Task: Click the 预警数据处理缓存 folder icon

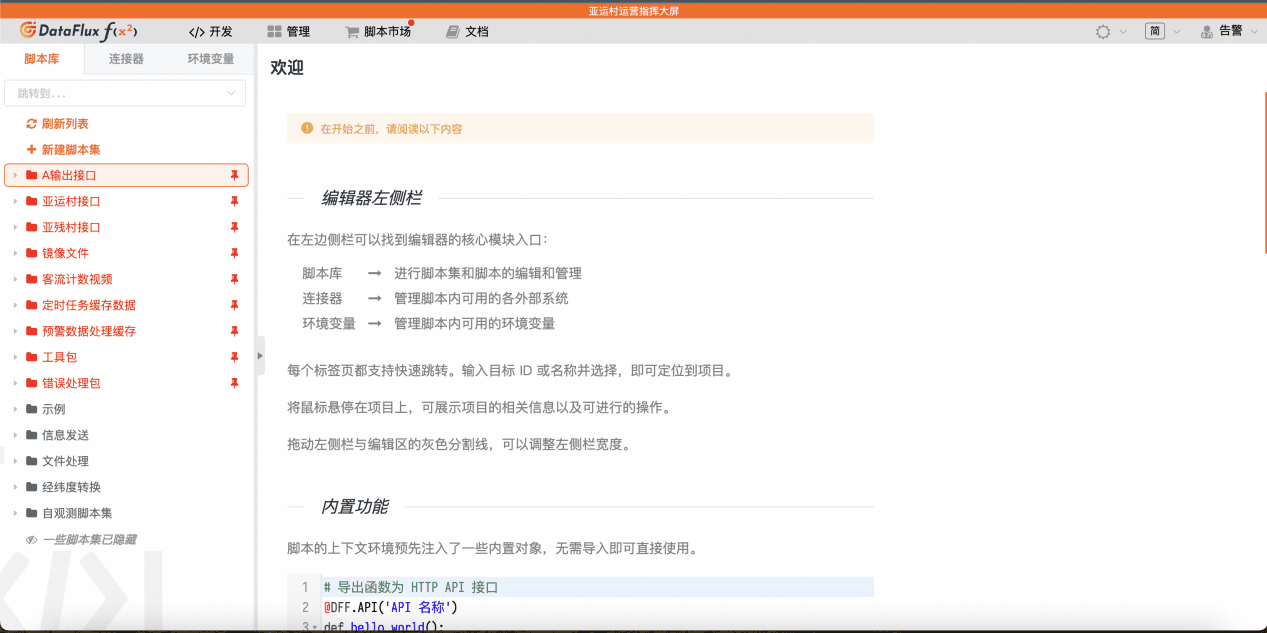Action: [x=32, y=331]
